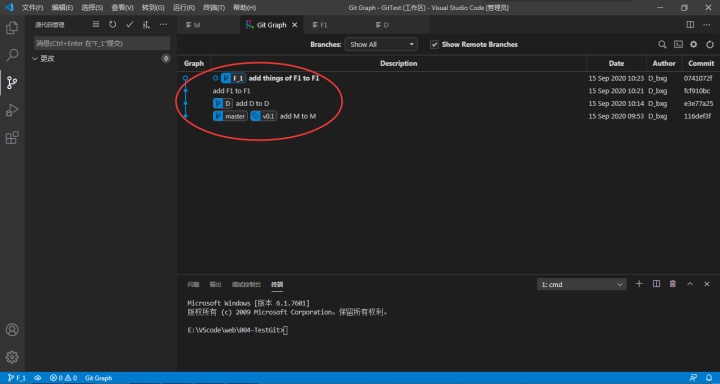Close the terminal panel

click(x=707, y=284)
